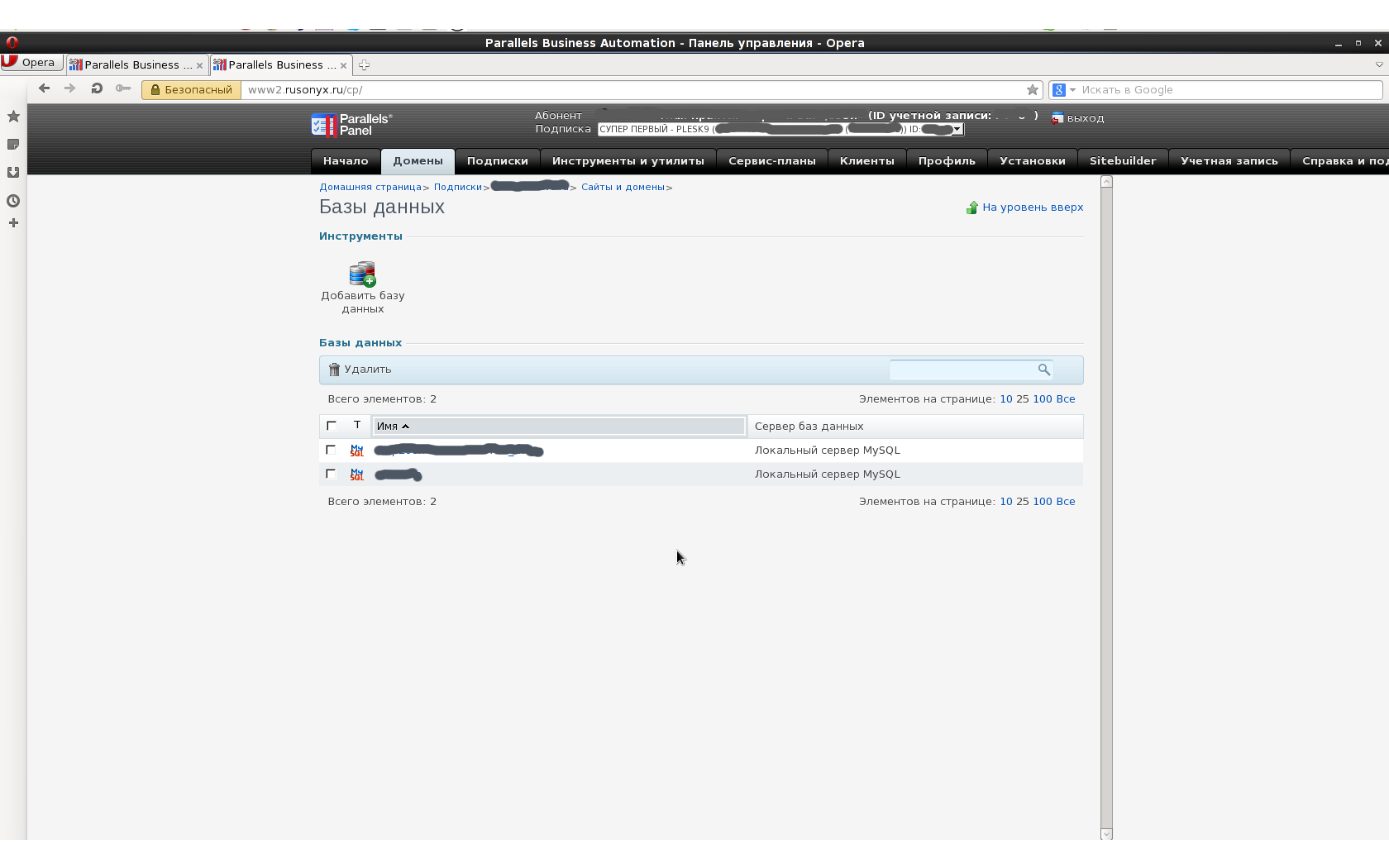1389x868 pixels.
Task: Click Удалить button in list toolbar
Action: click(360, 370)
